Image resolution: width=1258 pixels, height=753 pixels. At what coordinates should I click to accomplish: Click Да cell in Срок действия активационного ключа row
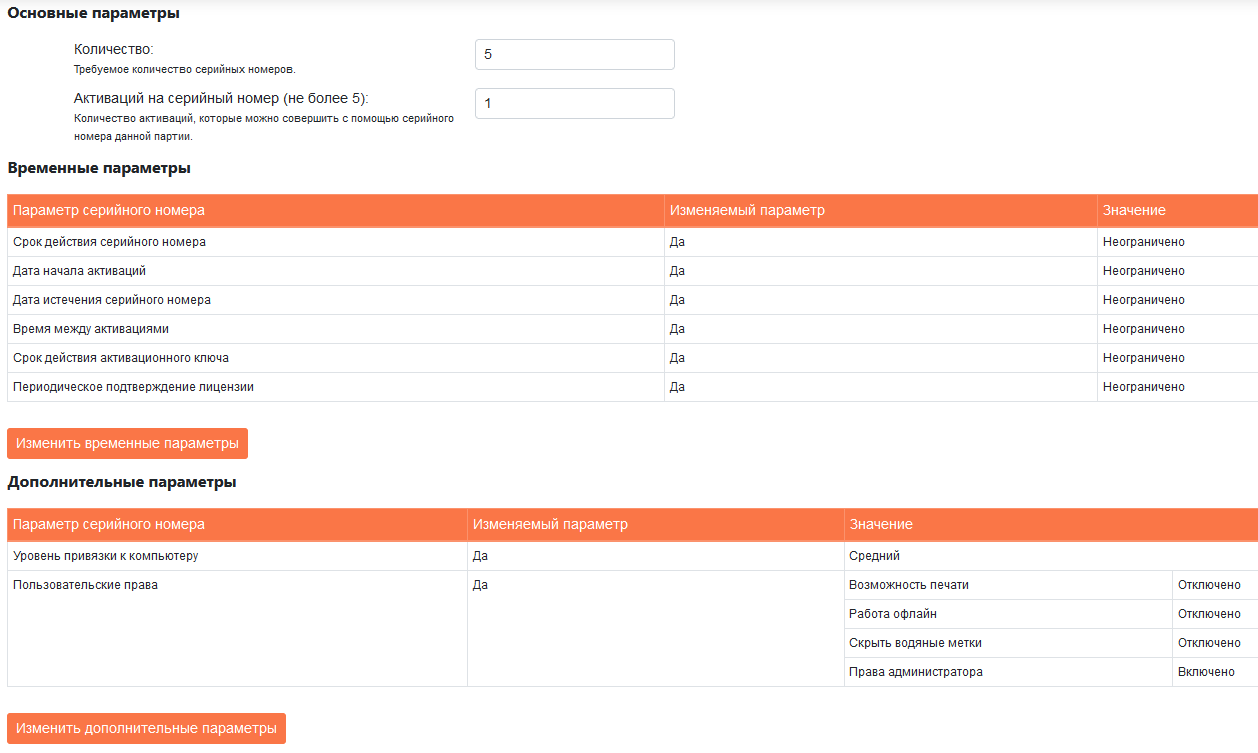(x=880, y=358)
